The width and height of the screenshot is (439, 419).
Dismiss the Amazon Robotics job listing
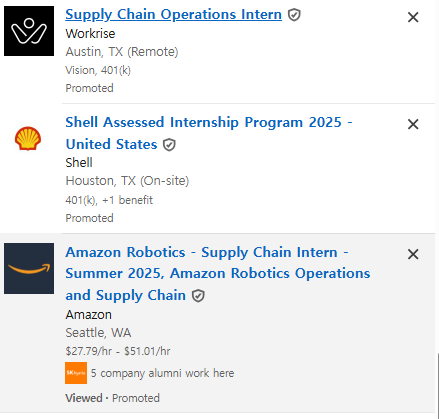click(413, 254)
